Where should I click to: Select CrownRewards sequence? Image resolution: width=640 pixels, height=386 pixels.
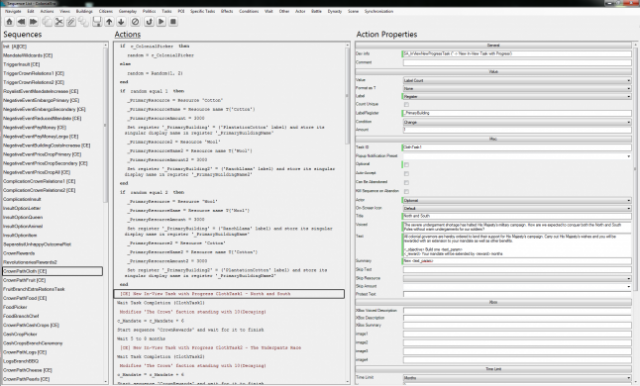[19, 253]
